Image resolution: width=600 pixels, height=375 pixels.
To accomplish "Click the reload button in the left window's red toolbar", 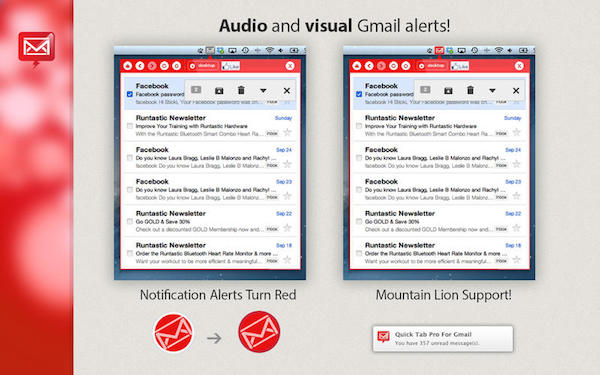I will tap(164, 66).
